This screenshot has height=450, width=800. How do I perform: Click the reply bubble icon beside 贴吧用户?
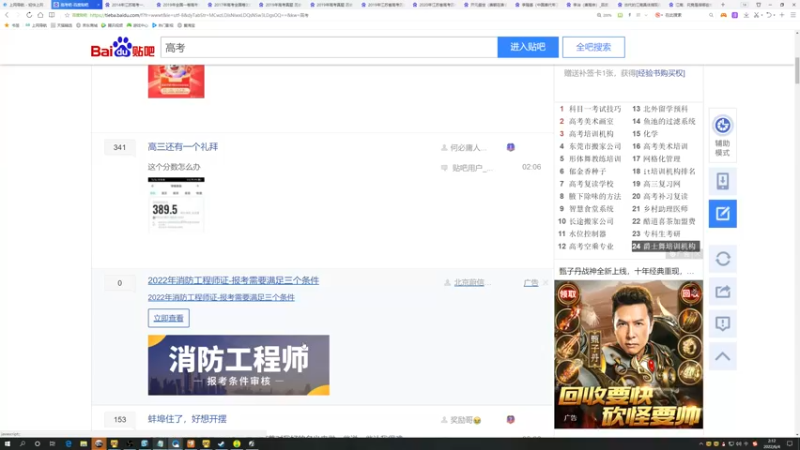pos(444,168)
